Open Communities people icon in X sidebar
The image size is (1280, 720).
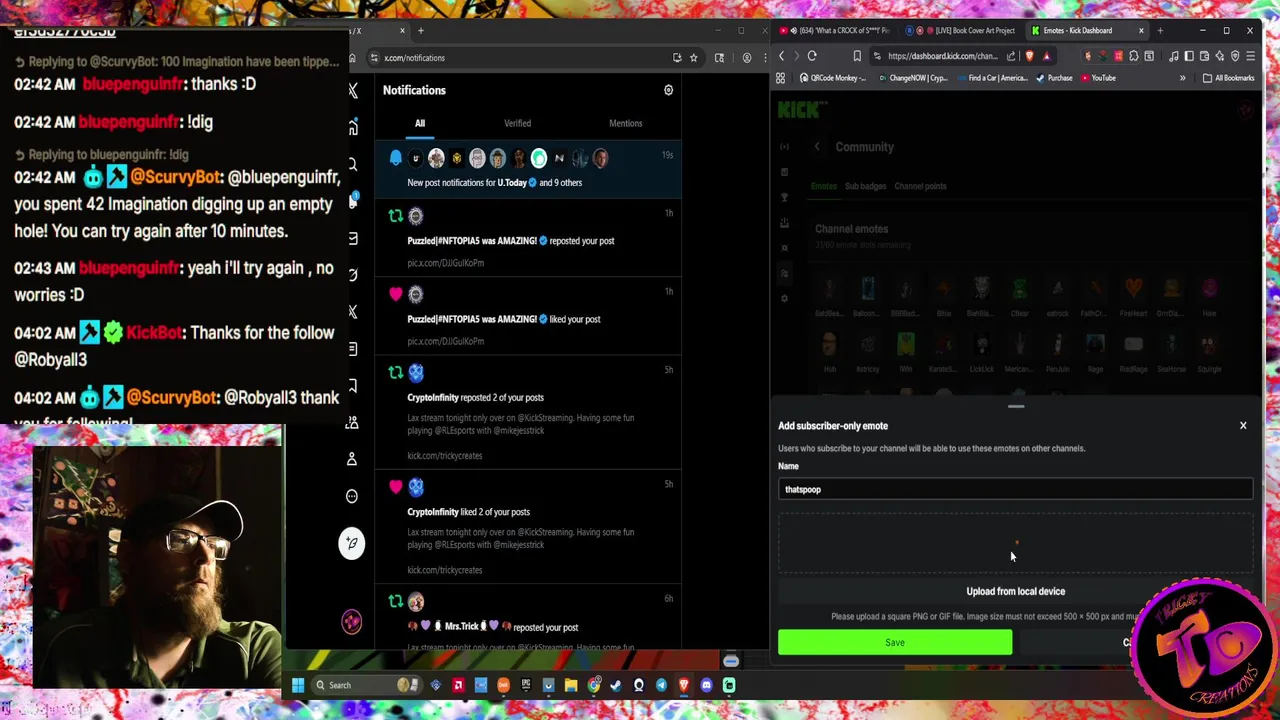[x=352, y=423]
